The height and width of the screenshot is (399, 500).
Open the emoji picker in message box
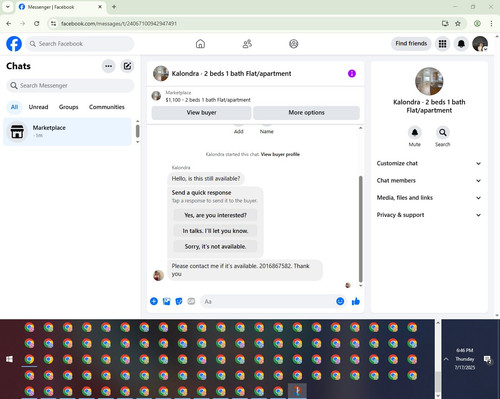(x=340, y=301)
